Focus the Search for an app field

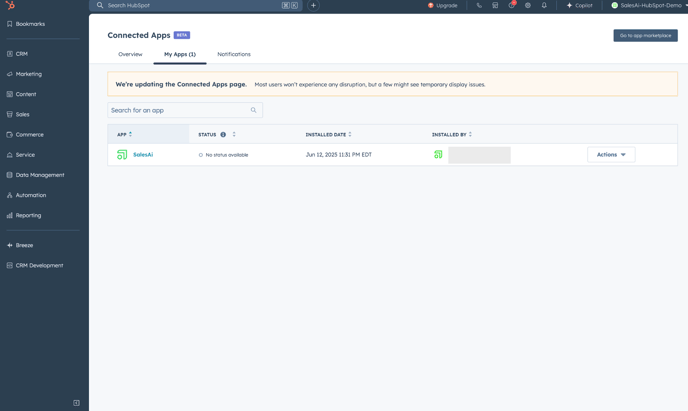(x=185, y=110)
